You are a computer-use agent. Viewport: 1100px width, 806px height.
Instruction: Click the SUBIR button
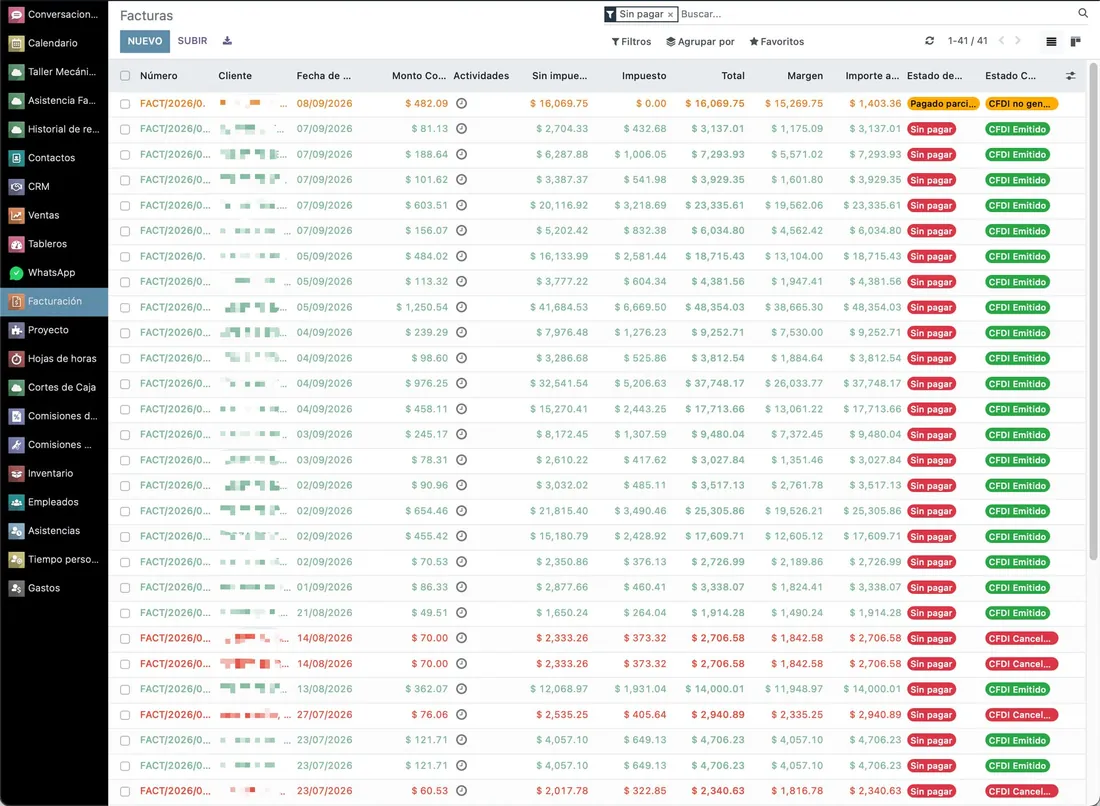192,41
